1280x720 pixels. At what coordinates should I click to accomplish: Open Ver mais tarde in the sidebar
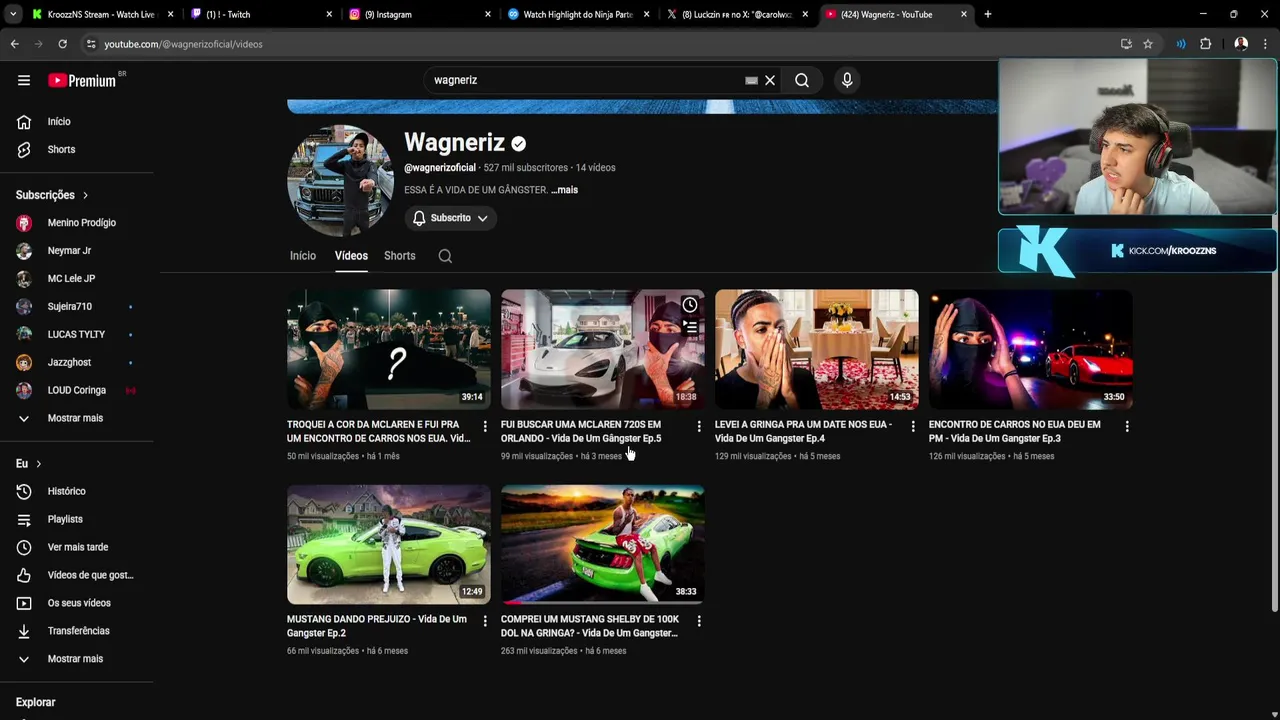pyautogui.click(x=77, y=547)
